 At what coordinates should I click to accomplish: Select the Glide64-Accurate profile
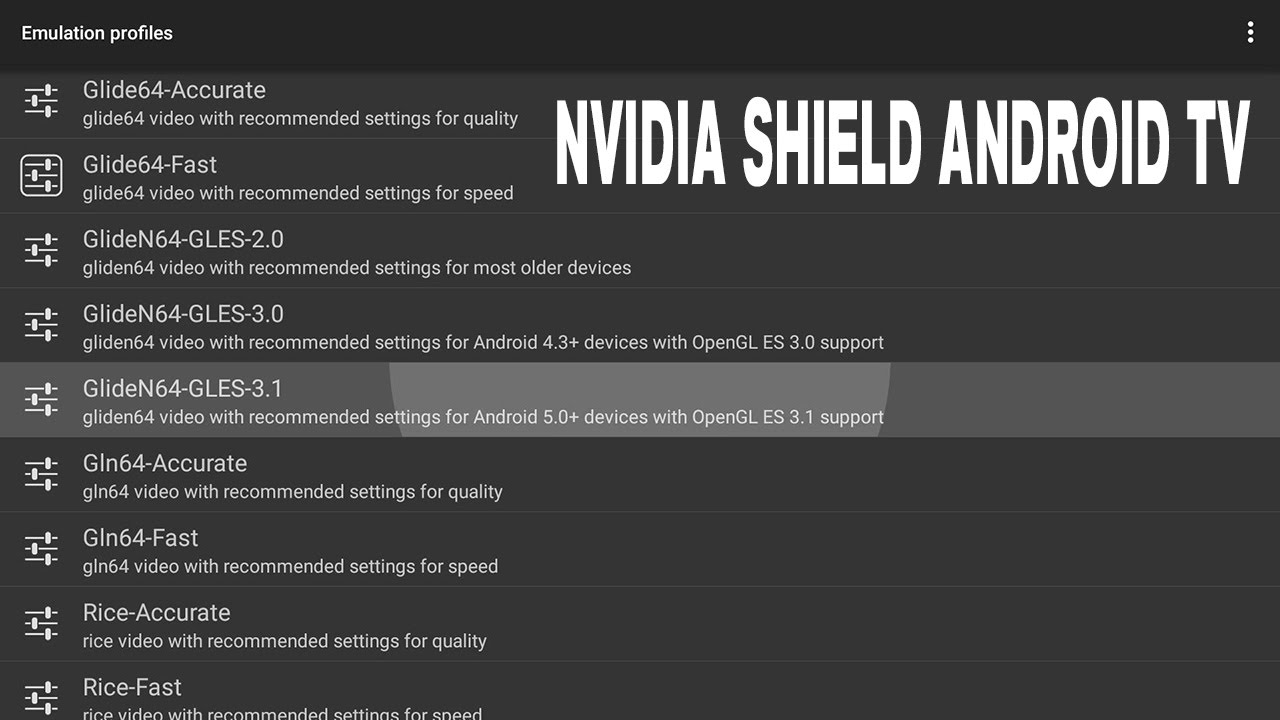(640, 102)
